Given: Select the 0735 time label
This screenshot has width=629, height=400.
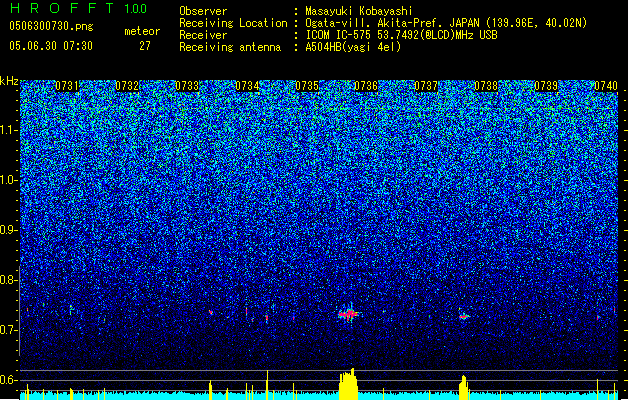Looking at the screenshot, I should (307, 86).
